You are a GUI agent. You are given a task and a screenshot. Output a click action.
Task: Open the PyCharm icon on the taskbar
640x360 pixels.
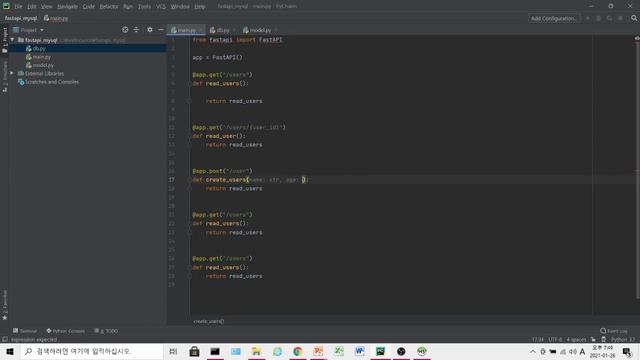pyautogui.click(x=380, y=351)
